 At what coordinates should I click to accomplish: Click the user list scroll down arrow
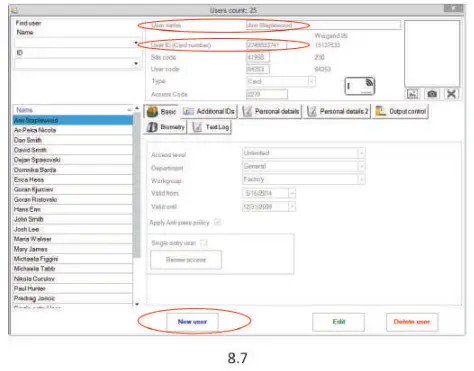[136, 304]
